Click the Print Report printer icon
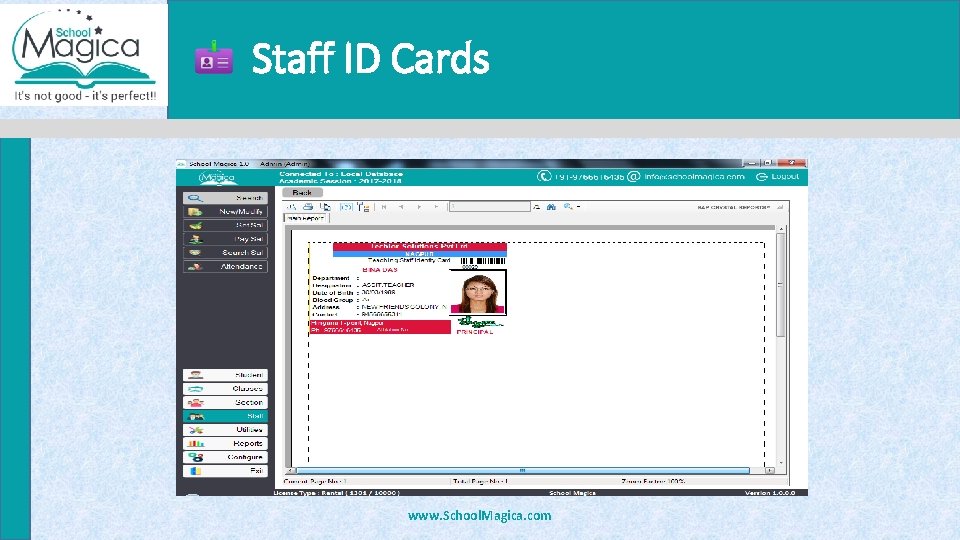Viewport: 960px width, 540px height. coord(308,207)
